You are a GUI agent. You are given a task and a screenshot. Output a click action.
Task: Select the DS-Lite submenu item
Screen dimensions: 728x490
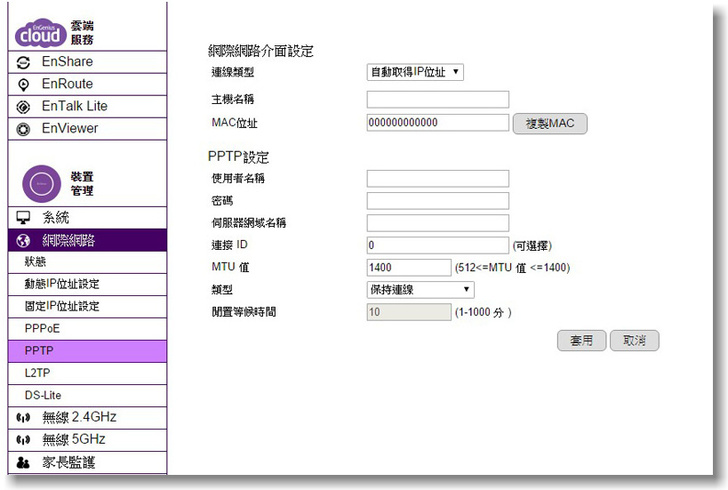87,395
